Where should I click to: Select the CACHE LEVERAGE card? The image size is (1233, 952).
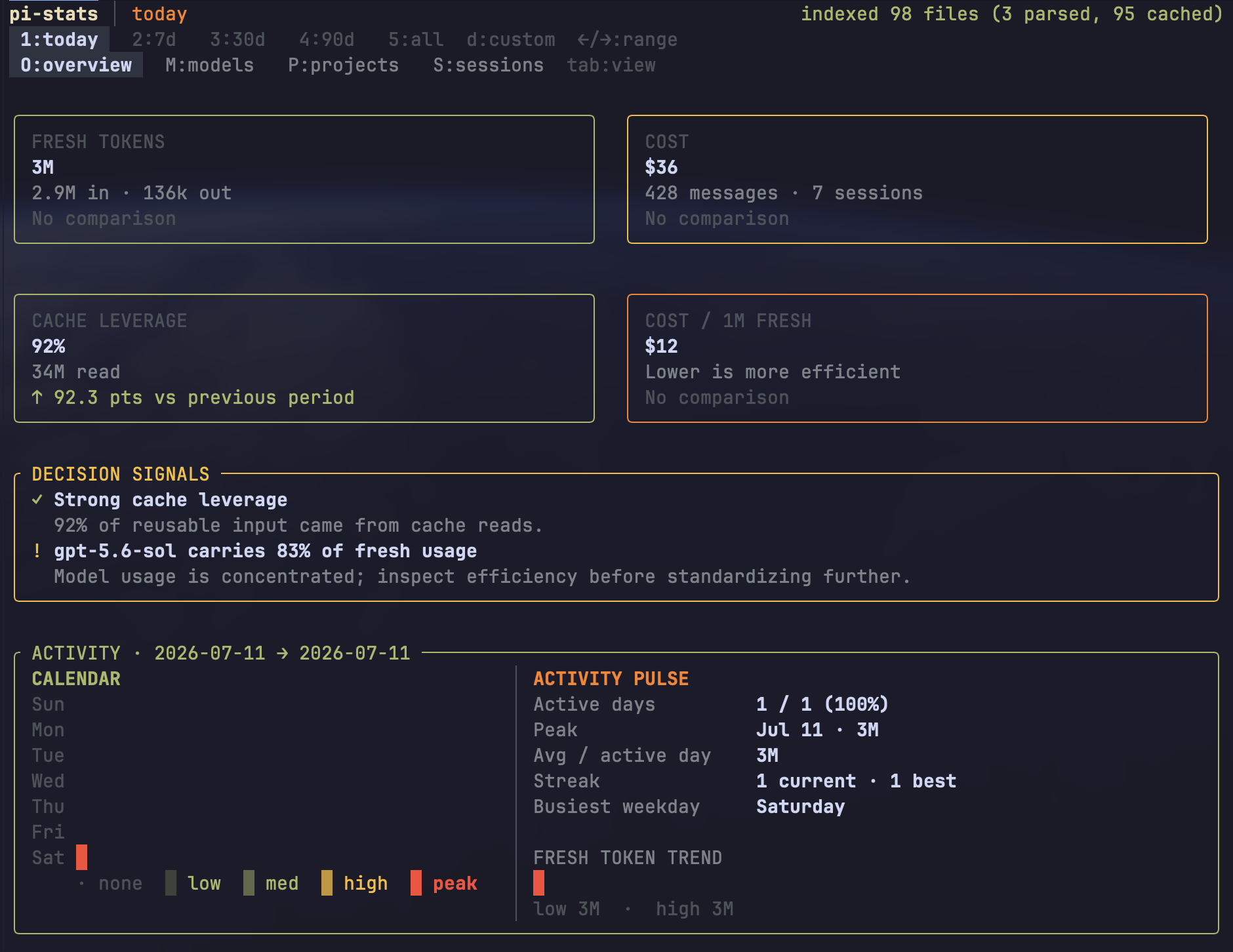coord(304,359)
